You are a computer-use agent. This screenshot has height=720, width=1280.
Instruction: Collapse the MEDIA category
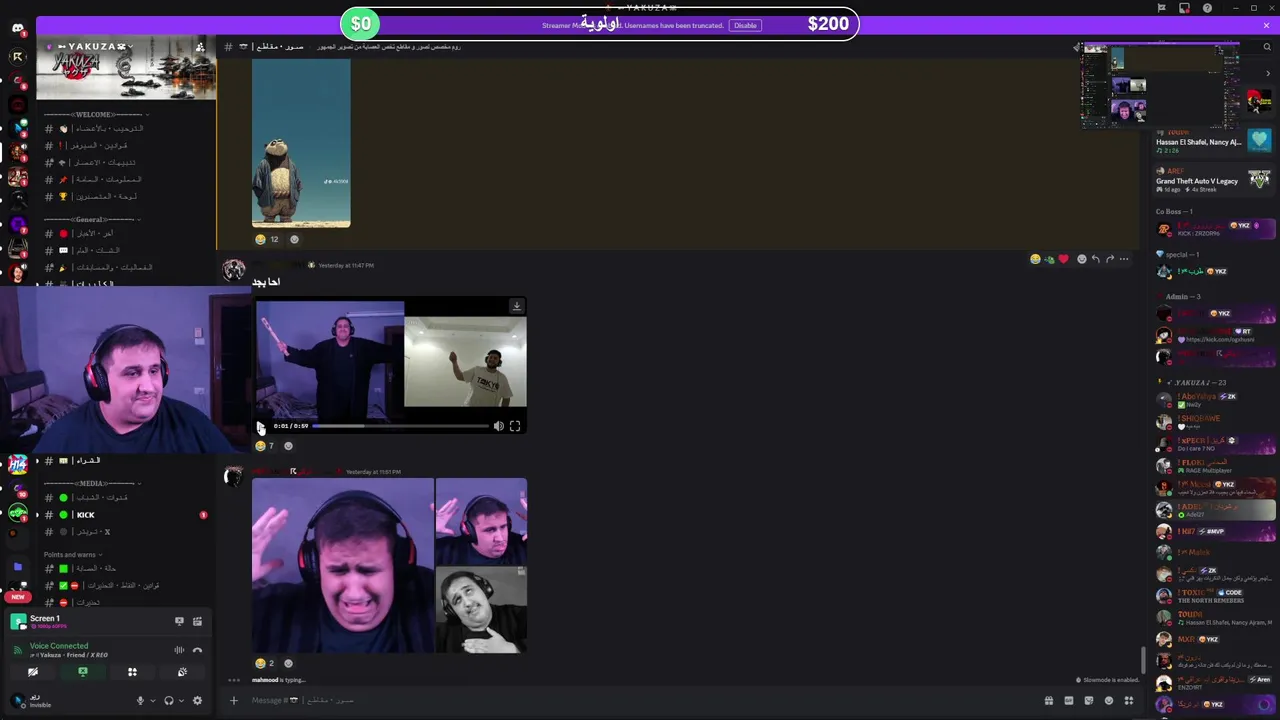click(x=93, y=484)
